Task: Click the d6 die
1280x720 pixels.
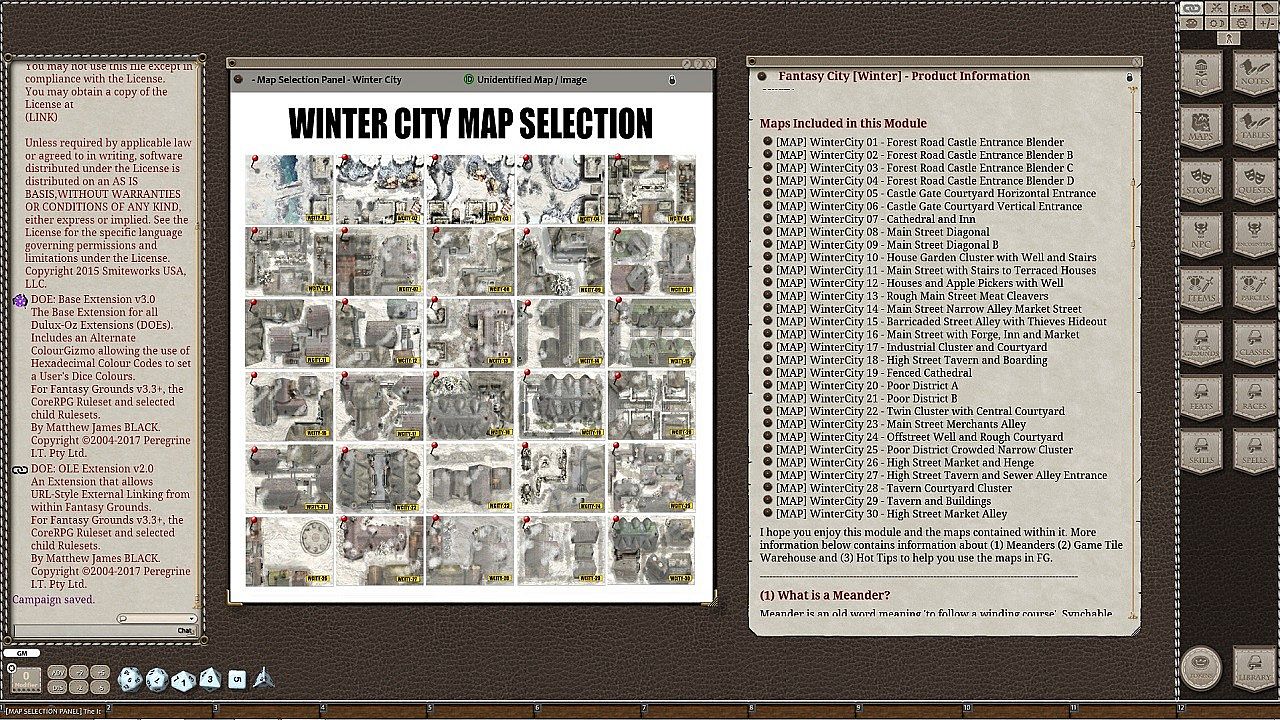Action: pyautogui.click(x=236, y=680)
